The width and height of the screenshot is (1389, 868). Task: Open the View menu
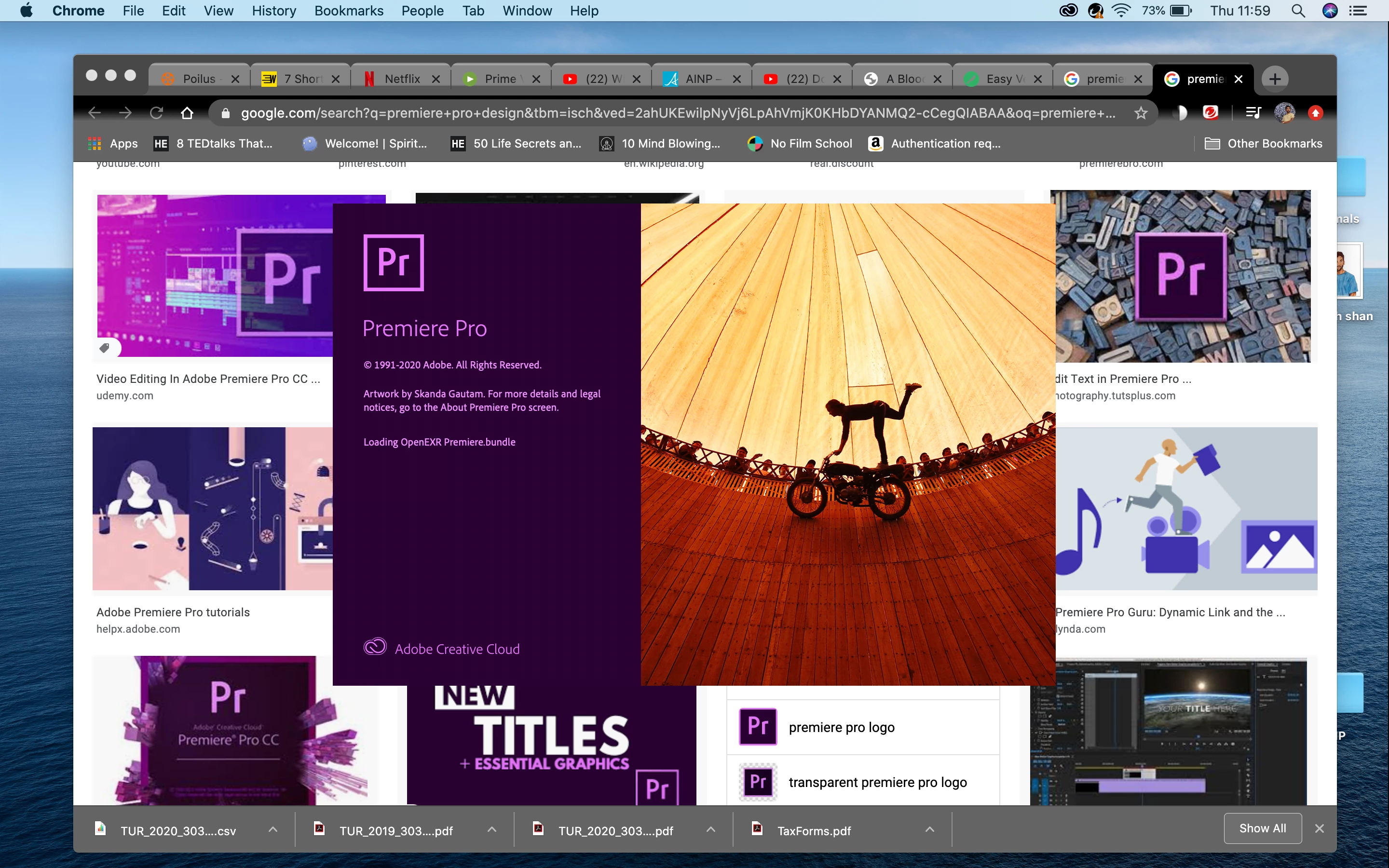(x=218, y=10)
